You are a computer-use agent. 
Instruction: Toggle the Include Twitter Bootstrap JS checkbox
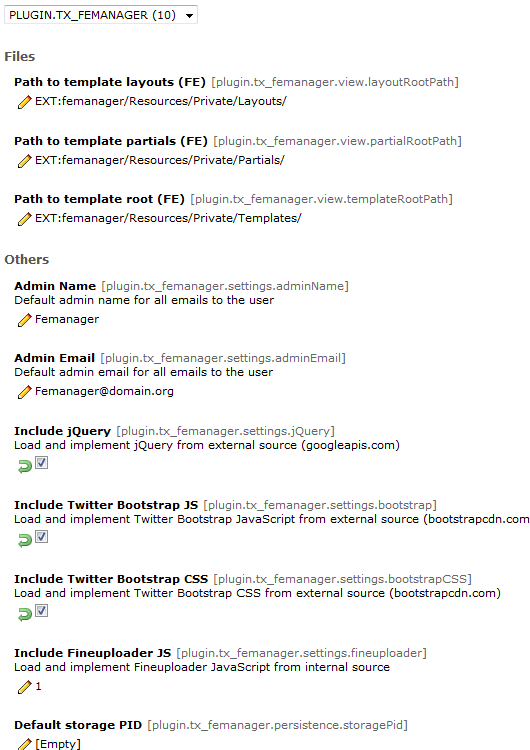42,537
